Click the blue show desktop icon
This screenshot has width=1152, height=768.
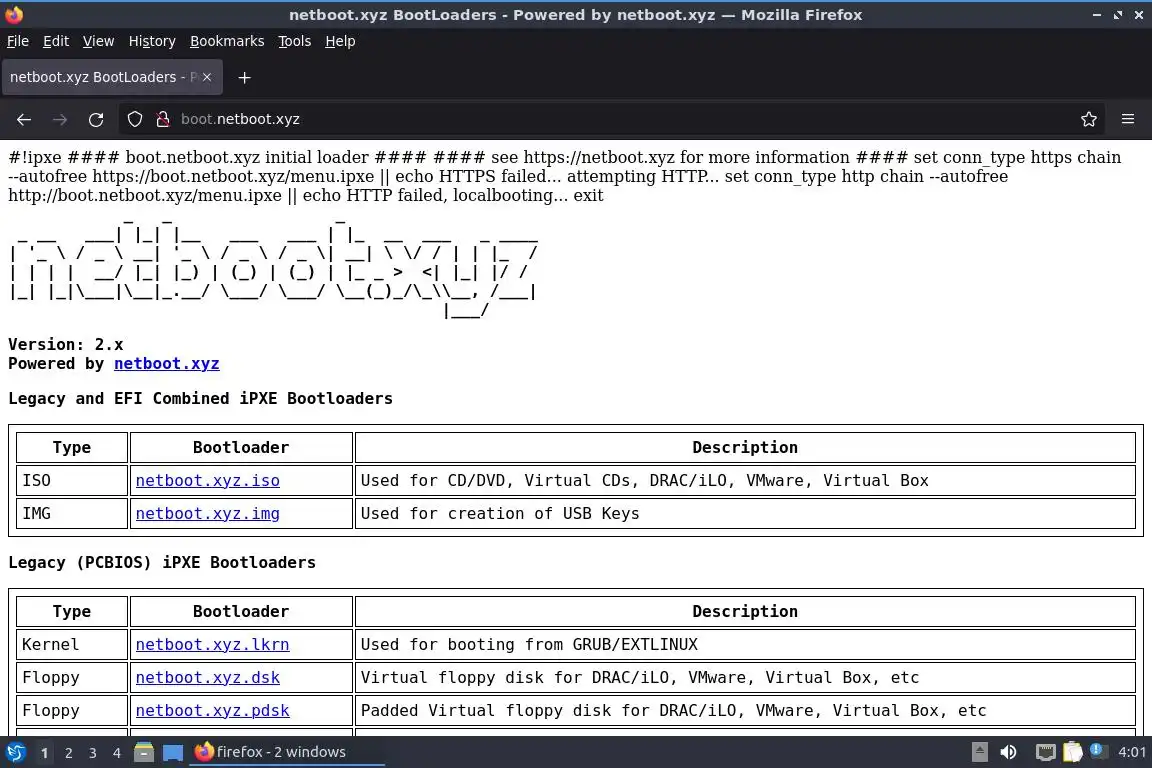173,752
